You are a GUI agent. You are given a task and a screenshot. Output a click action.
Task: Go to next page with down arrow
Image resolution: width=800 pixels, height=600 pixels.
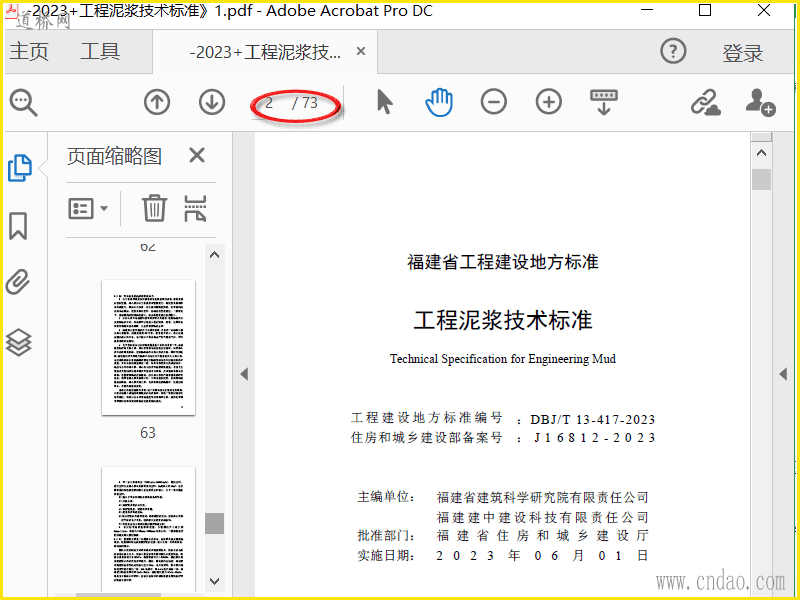coord(212,102)
